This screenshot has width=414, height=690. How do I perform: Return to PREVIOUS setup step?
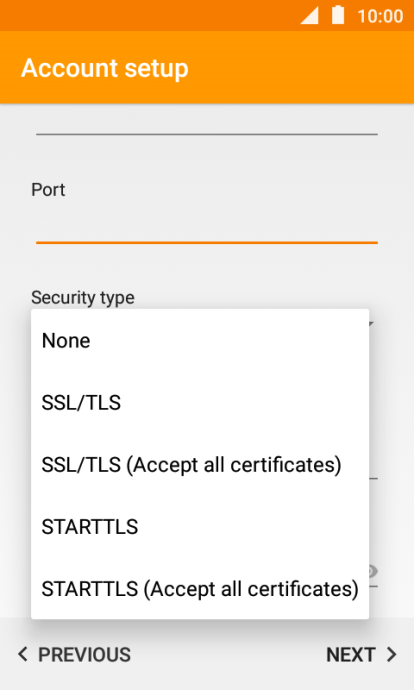click(74, 655)
